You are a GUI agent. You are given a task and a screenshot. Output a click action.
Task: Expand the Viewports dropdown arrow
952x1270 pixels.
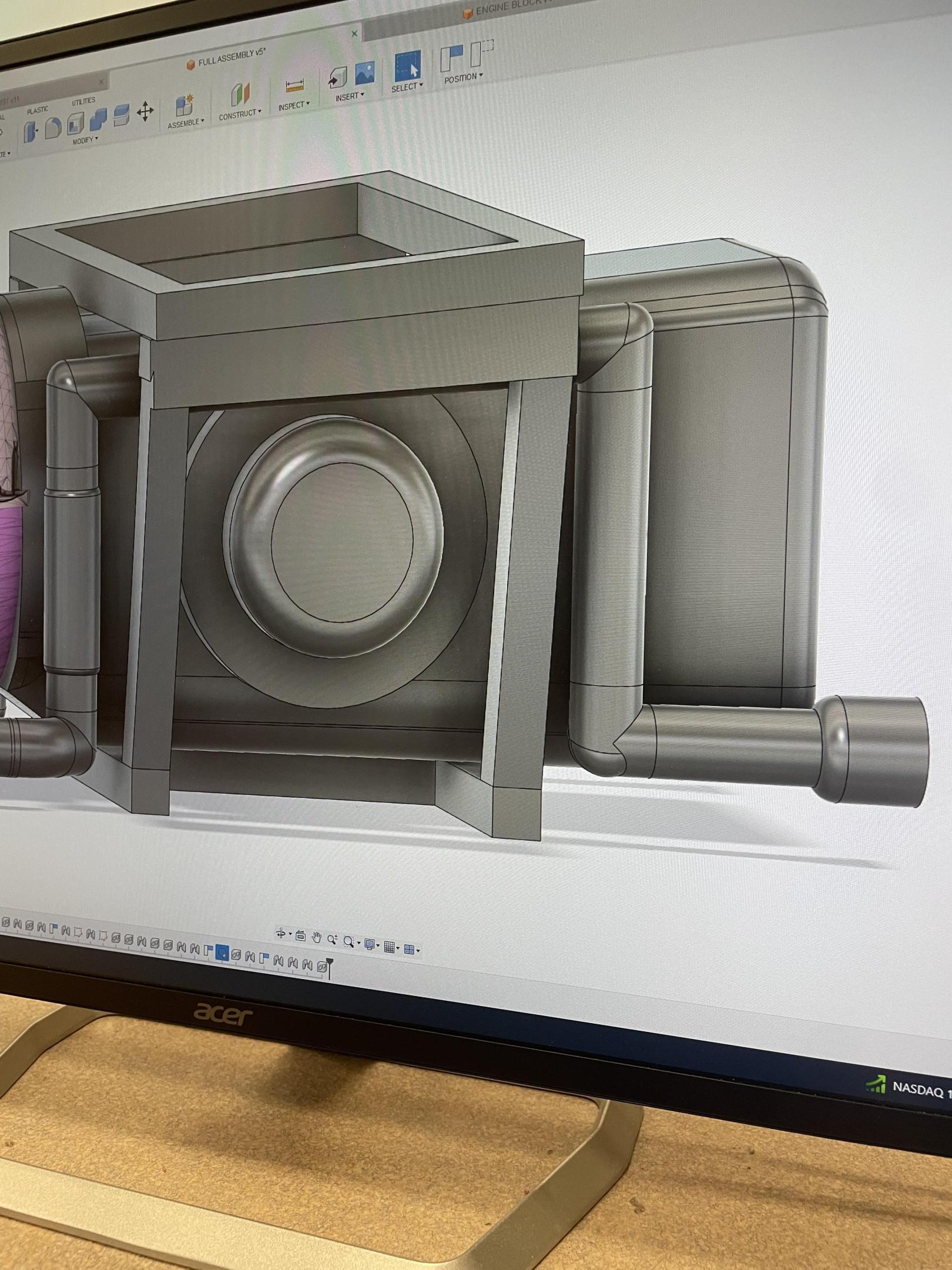(x=418, y=951)
